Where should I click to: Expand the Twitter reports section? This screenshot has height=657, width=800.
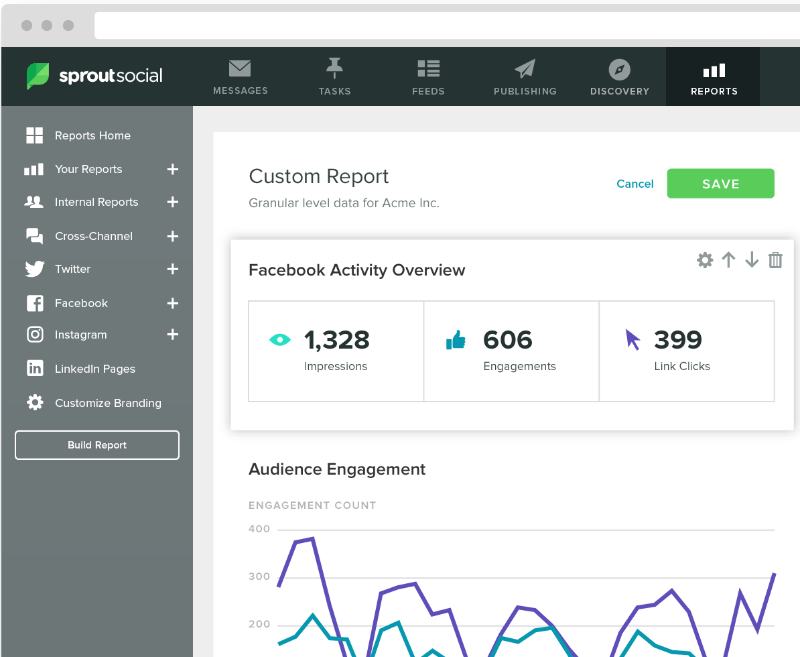pos(172,269)
